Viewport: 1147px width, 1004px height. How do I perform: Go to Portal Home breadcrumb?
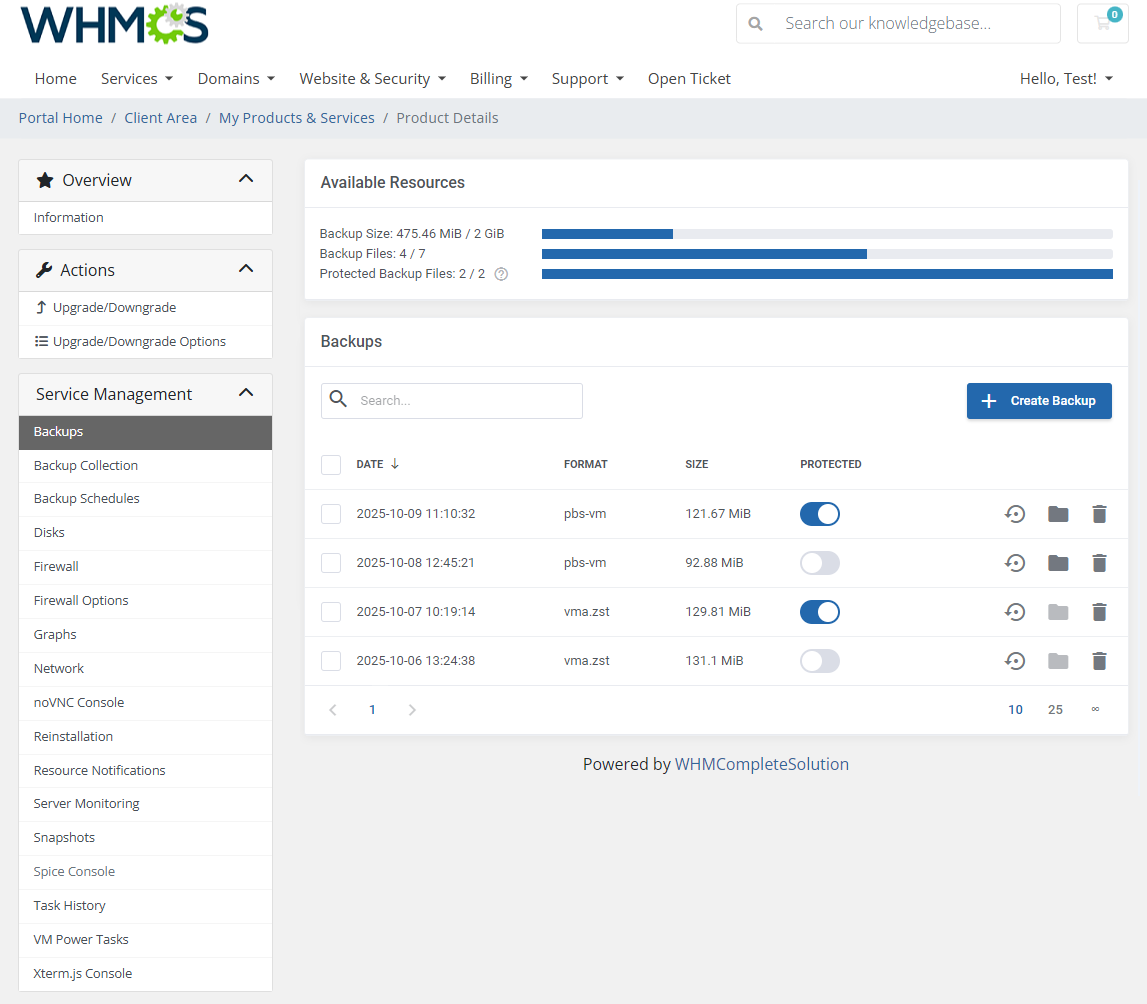click(x=61, y=118)
